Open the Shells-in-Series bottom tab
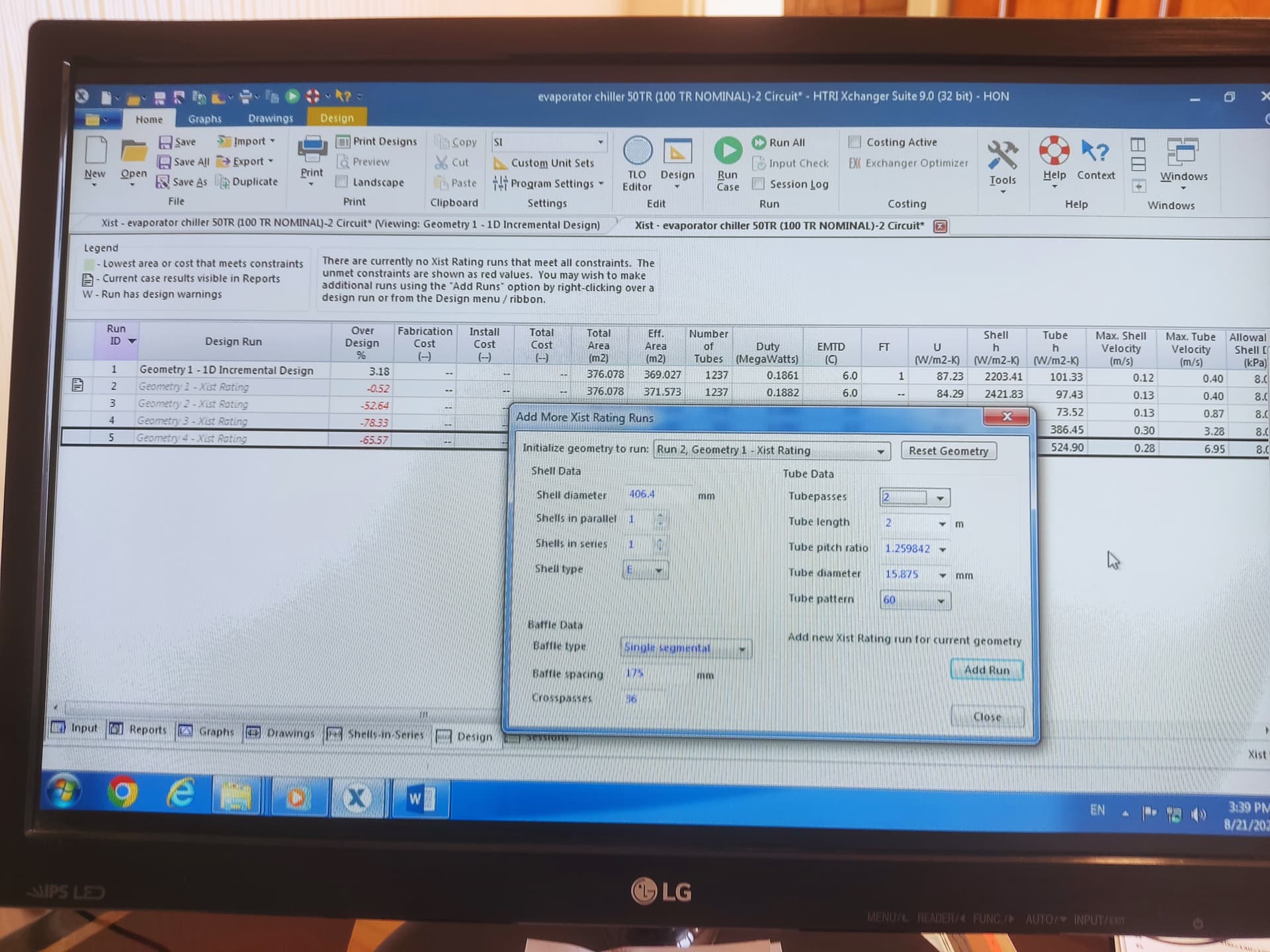Viewport: 1270px width, 952px height. pyautogui.click(x=376, y=734)
